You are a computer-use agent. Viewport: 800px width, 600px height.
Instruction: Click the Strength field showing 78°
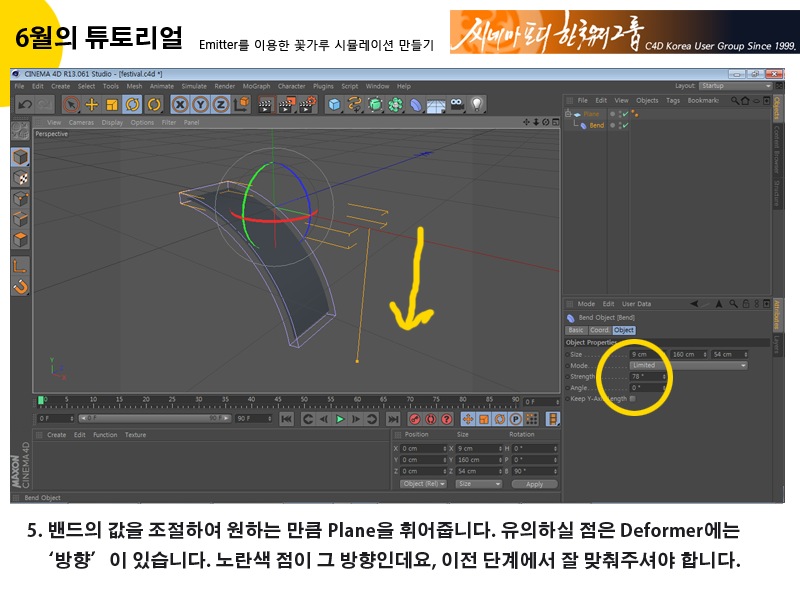pos(648,377)
